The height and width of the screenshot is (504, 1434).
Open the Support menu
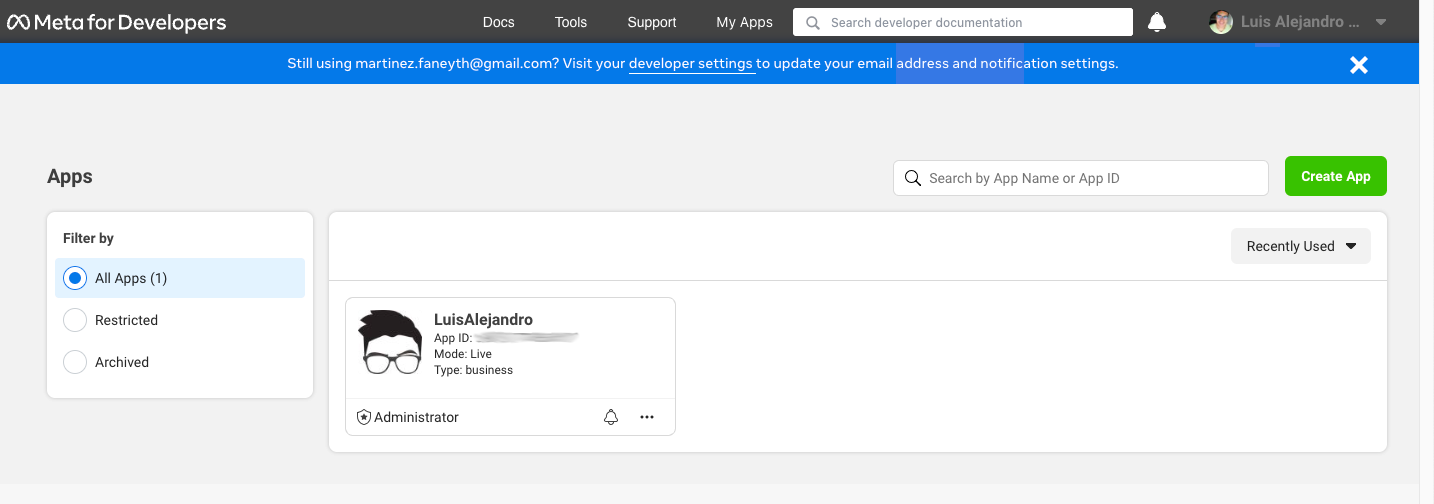pos(652,22)
